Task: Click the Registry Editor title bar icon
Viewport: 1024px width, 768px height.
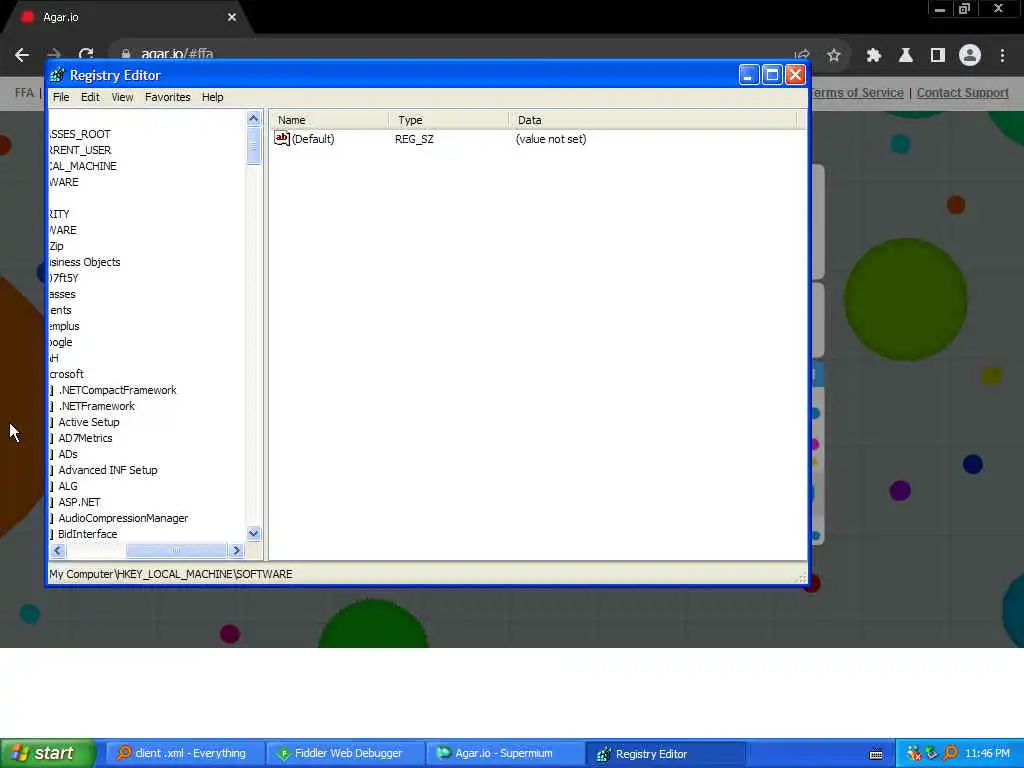Action: [x=57, y=75]
